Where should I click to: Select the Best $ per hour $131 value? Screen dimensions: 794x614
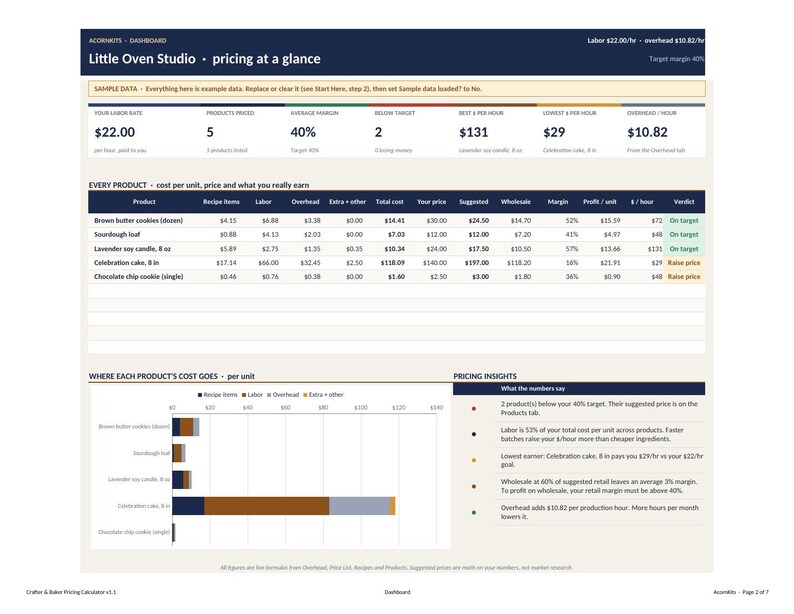tap(473, 132)
